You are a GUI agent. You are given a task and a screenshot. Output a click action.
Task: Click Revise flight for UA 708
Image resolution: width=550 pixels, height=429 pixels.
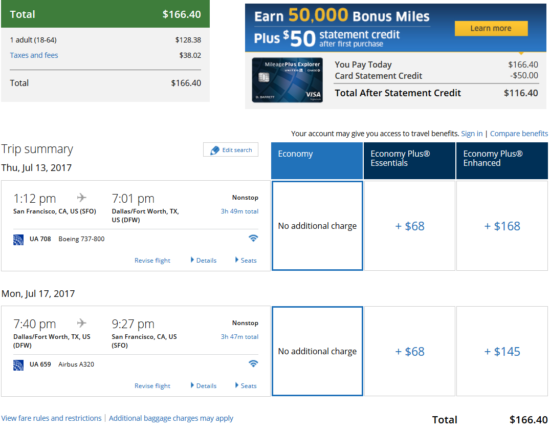[152, 260]
